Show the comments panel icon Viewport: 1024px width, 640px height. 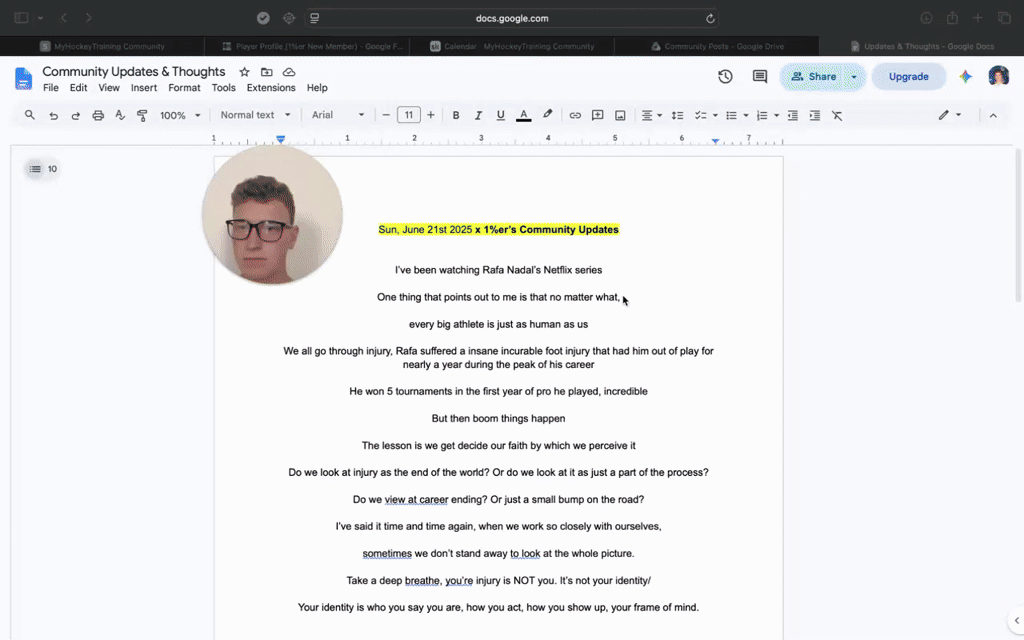click(760, 76)
